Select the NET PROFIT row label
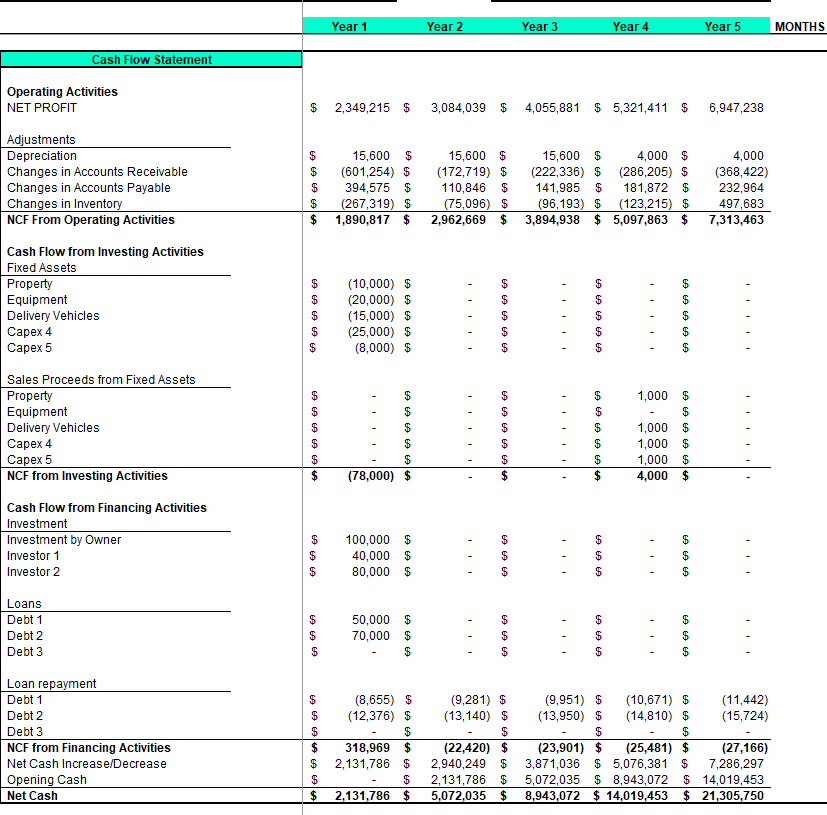Screen dimensions: 827x815 pyautogui.click(x=42, y=107)
